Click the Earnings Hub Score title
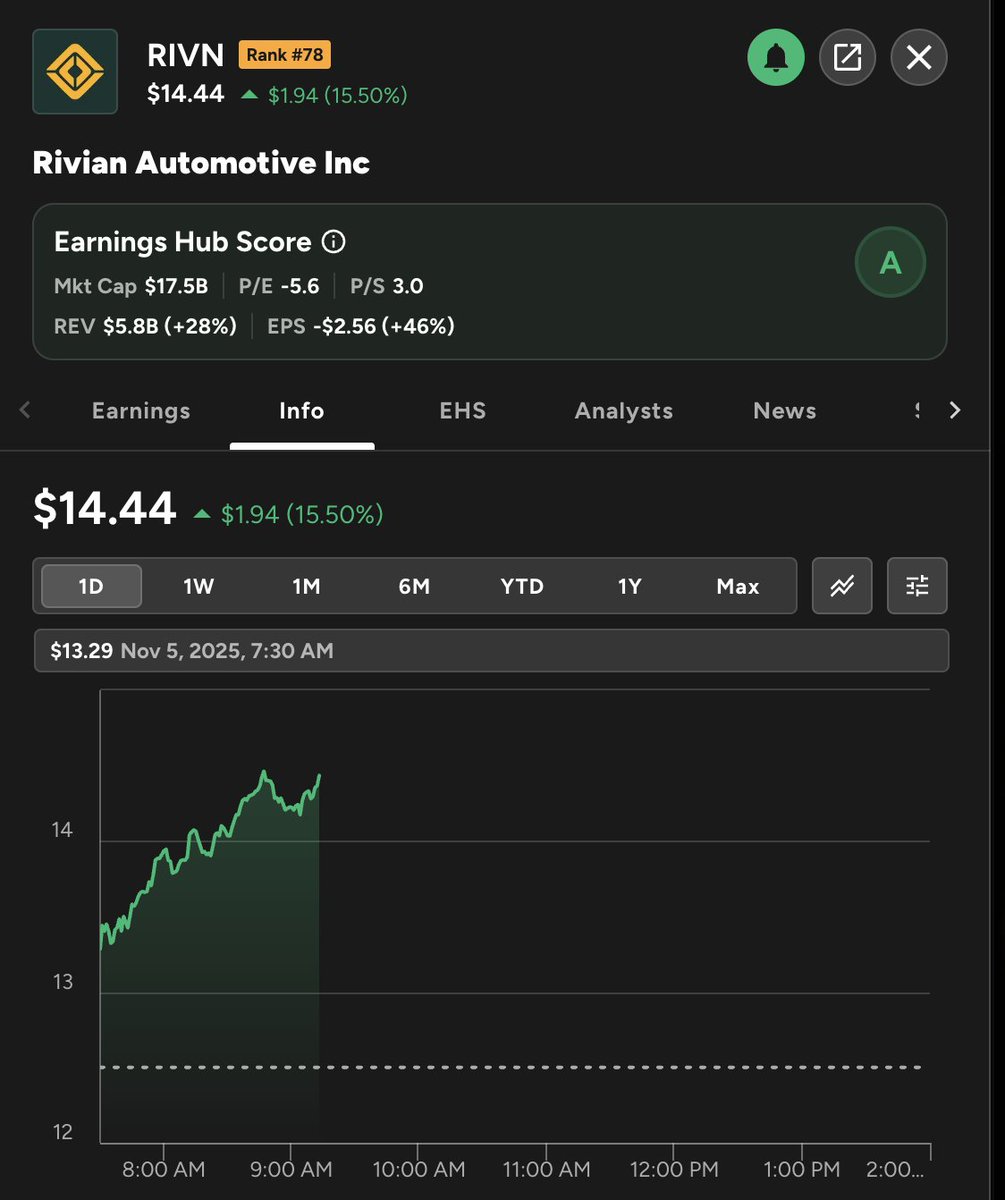The image size is (1005, 1200). [x=183, y=242]
